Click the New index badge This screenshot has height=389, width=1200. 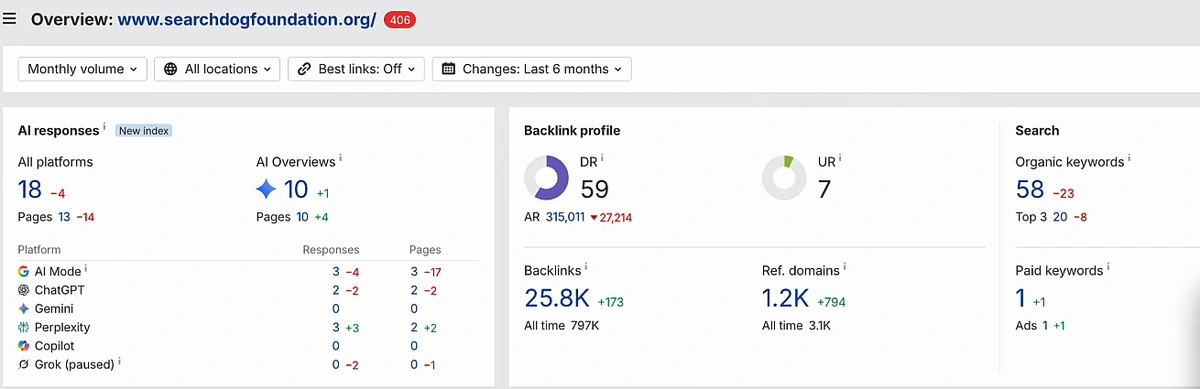pyautogui.click(x=143, y=131)
